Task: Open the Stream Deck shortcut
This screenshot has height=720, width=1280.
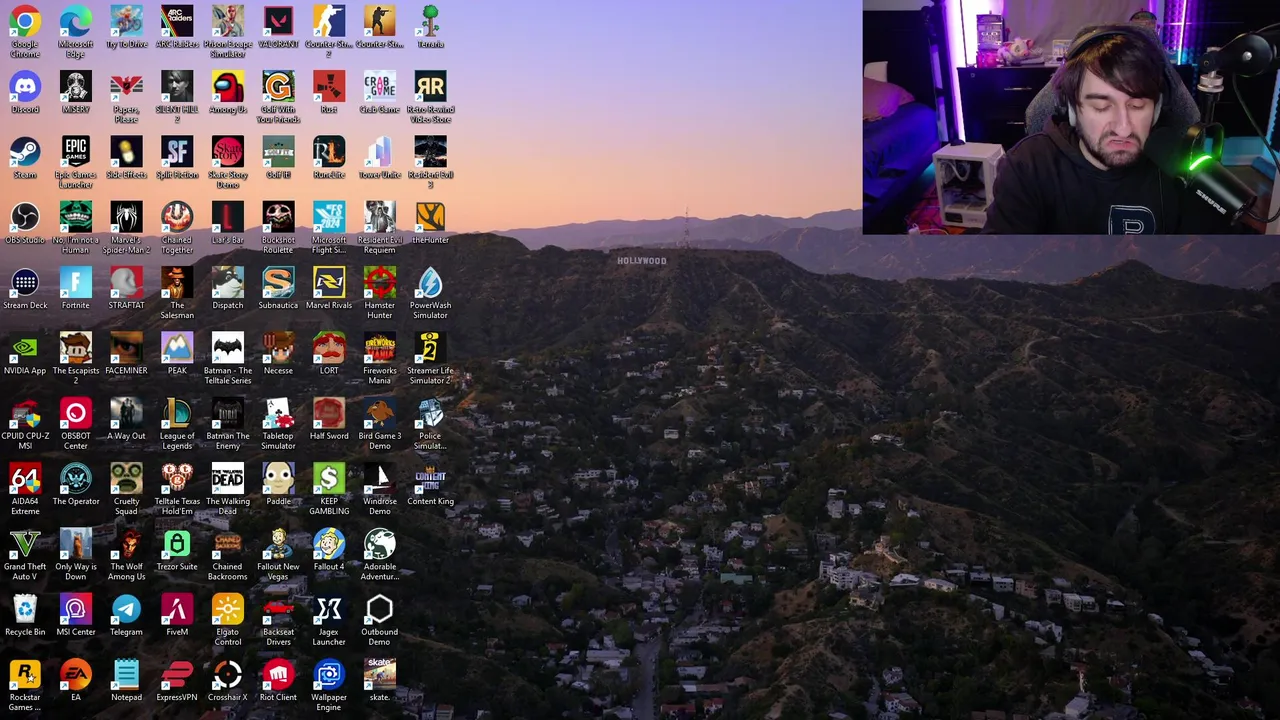Action: (25, 283)
